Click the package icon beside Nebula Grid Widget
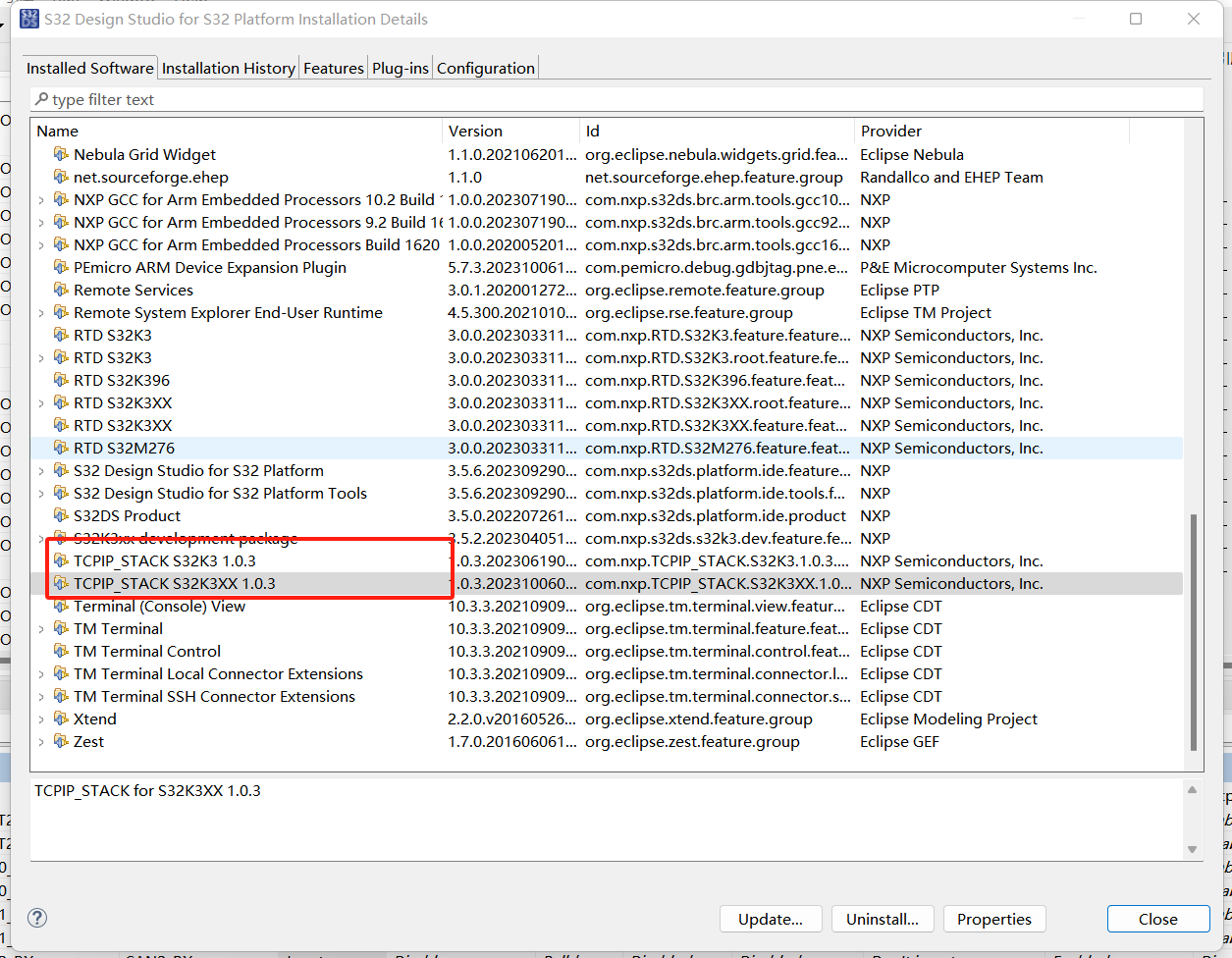The image size is (1232, 958). click(61, 154)
